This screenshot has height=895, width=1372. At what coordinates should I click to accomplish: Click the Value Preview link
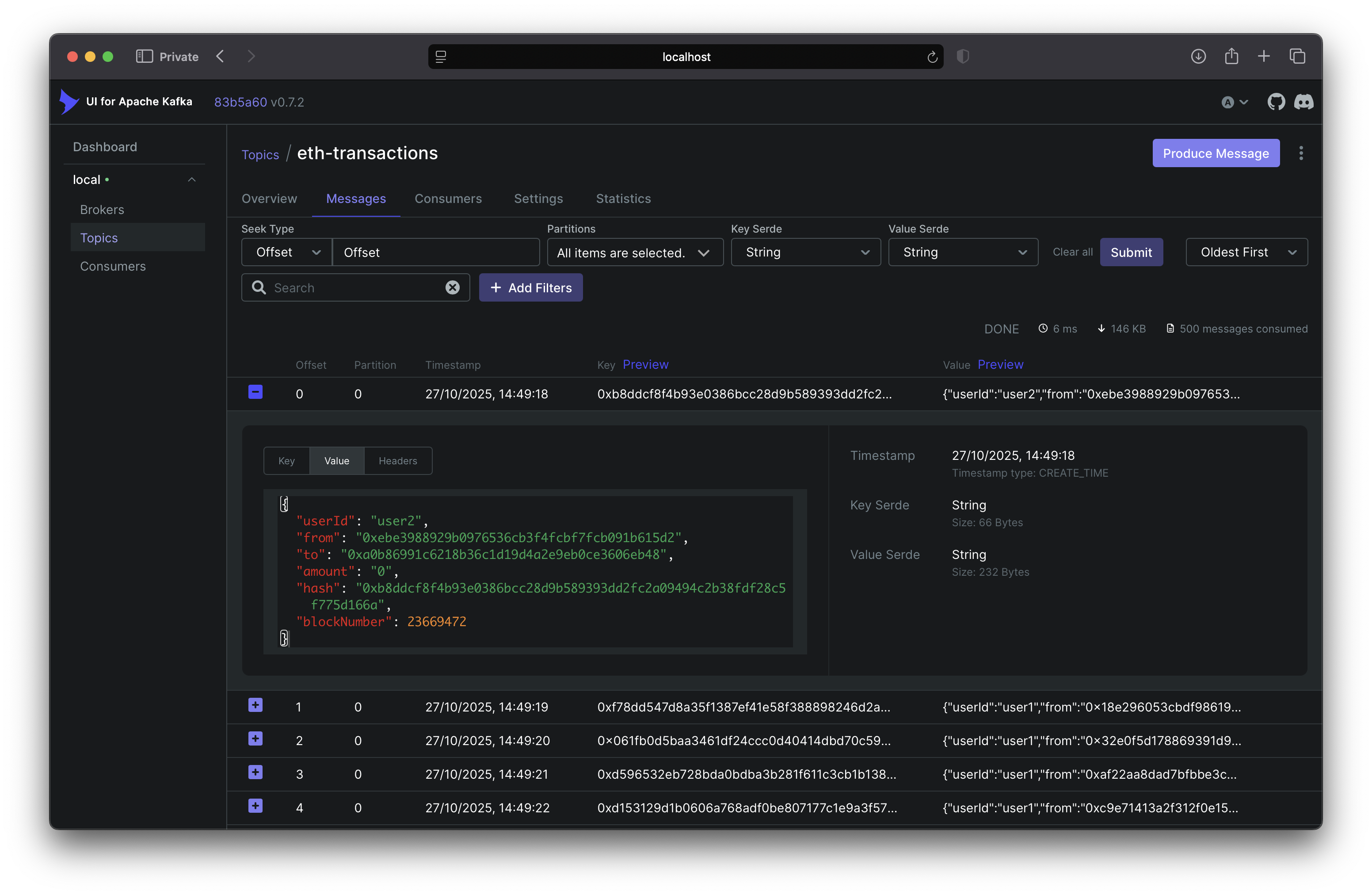(1000, 364)
